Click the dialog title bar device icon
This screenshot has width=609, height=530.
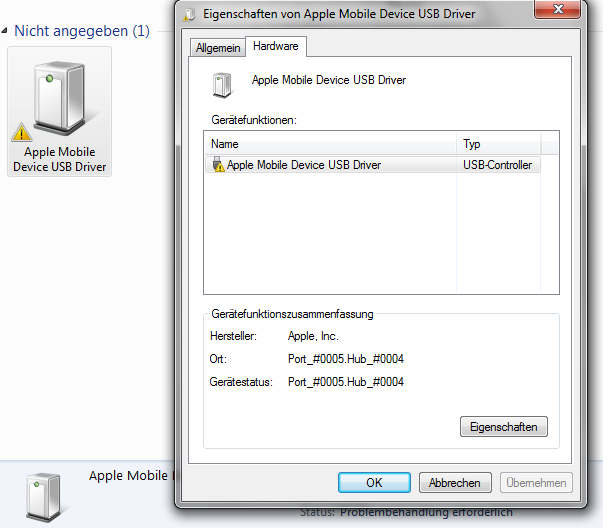tap(189, 14)
